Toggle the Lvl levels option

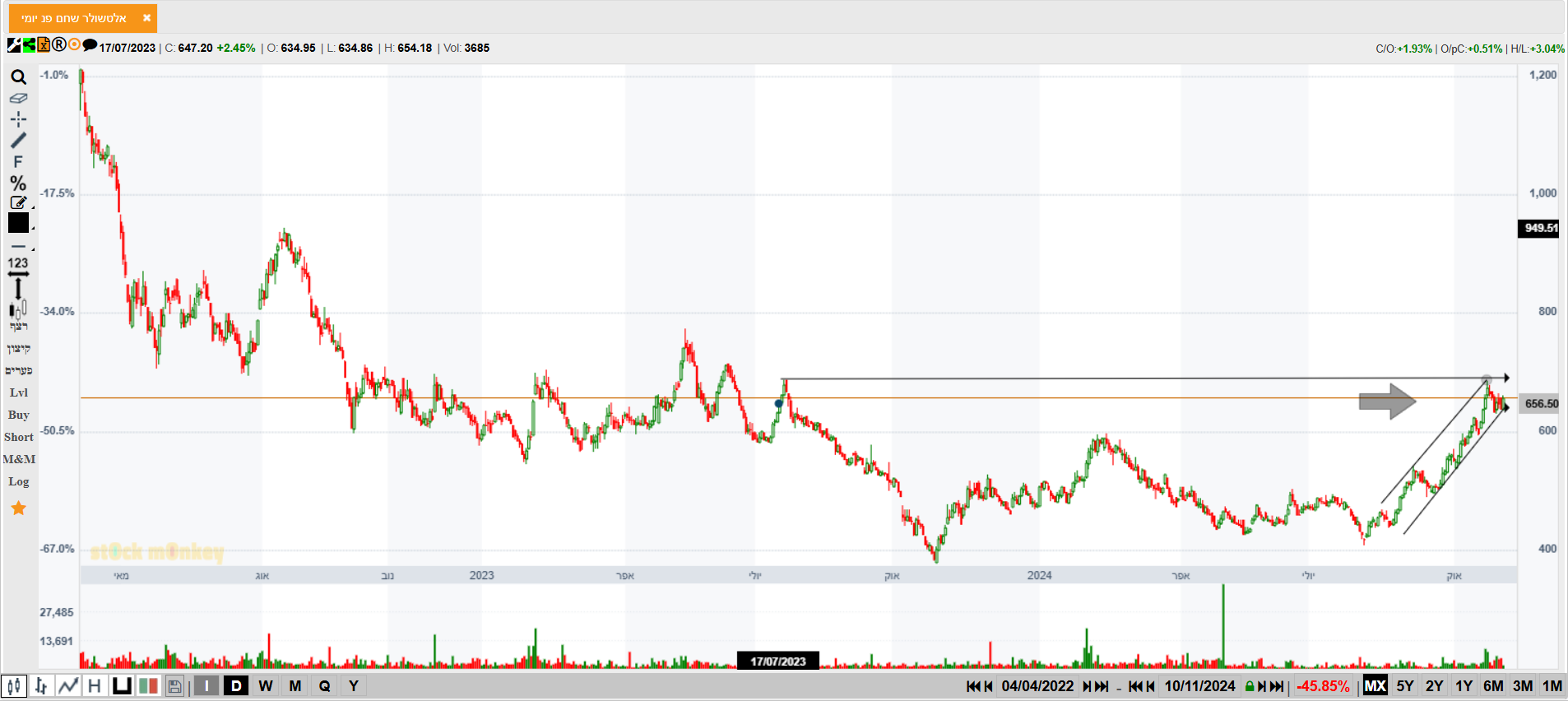pyautogui.click(x=19, y=393)
